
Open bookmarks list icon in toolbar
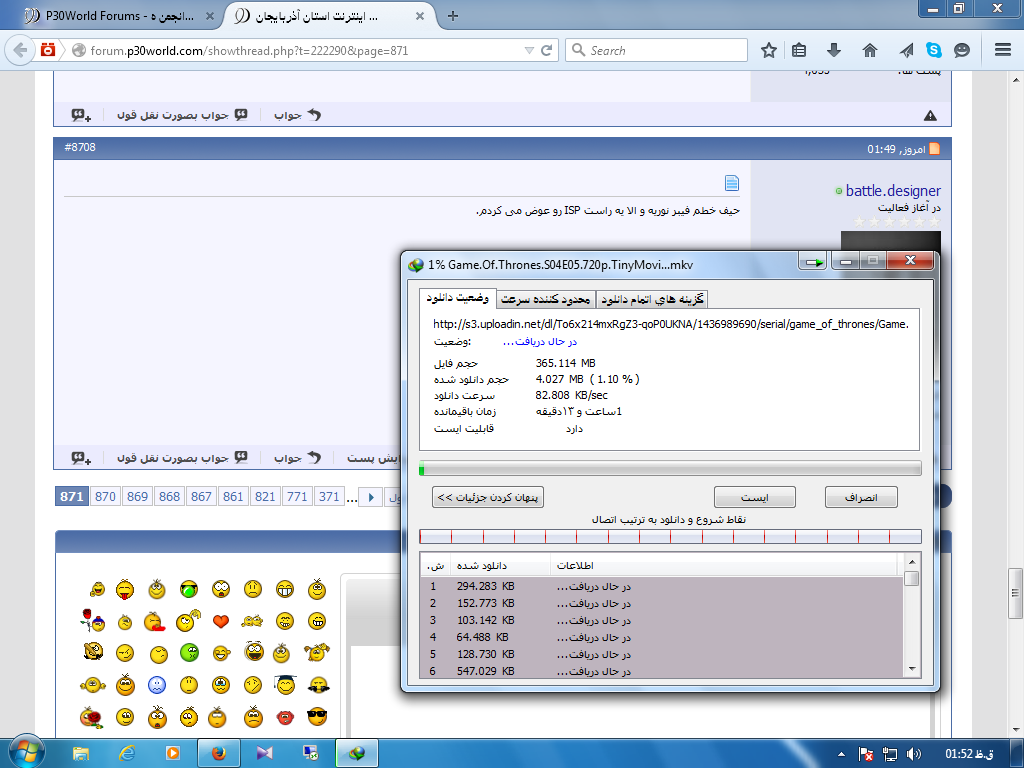799,50
